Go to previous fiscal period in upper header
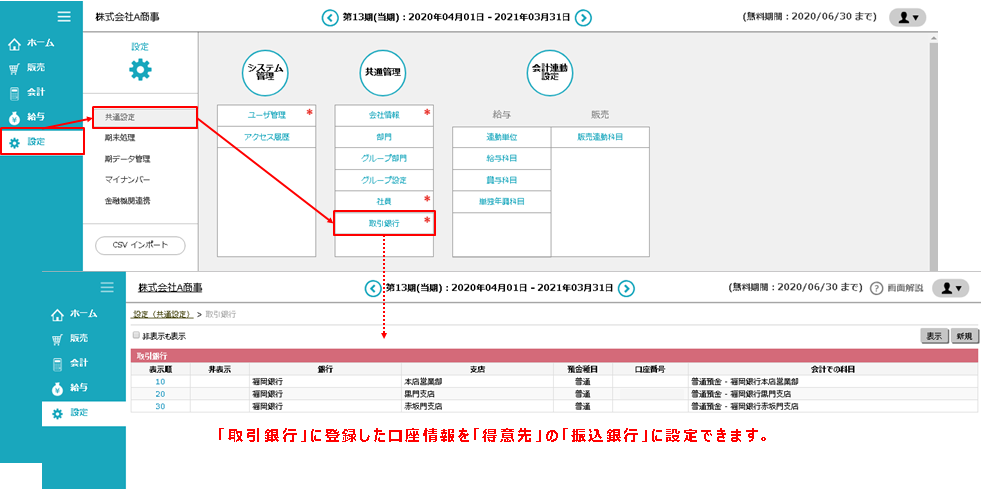The image size is (981, 489). tap(329, 17)
